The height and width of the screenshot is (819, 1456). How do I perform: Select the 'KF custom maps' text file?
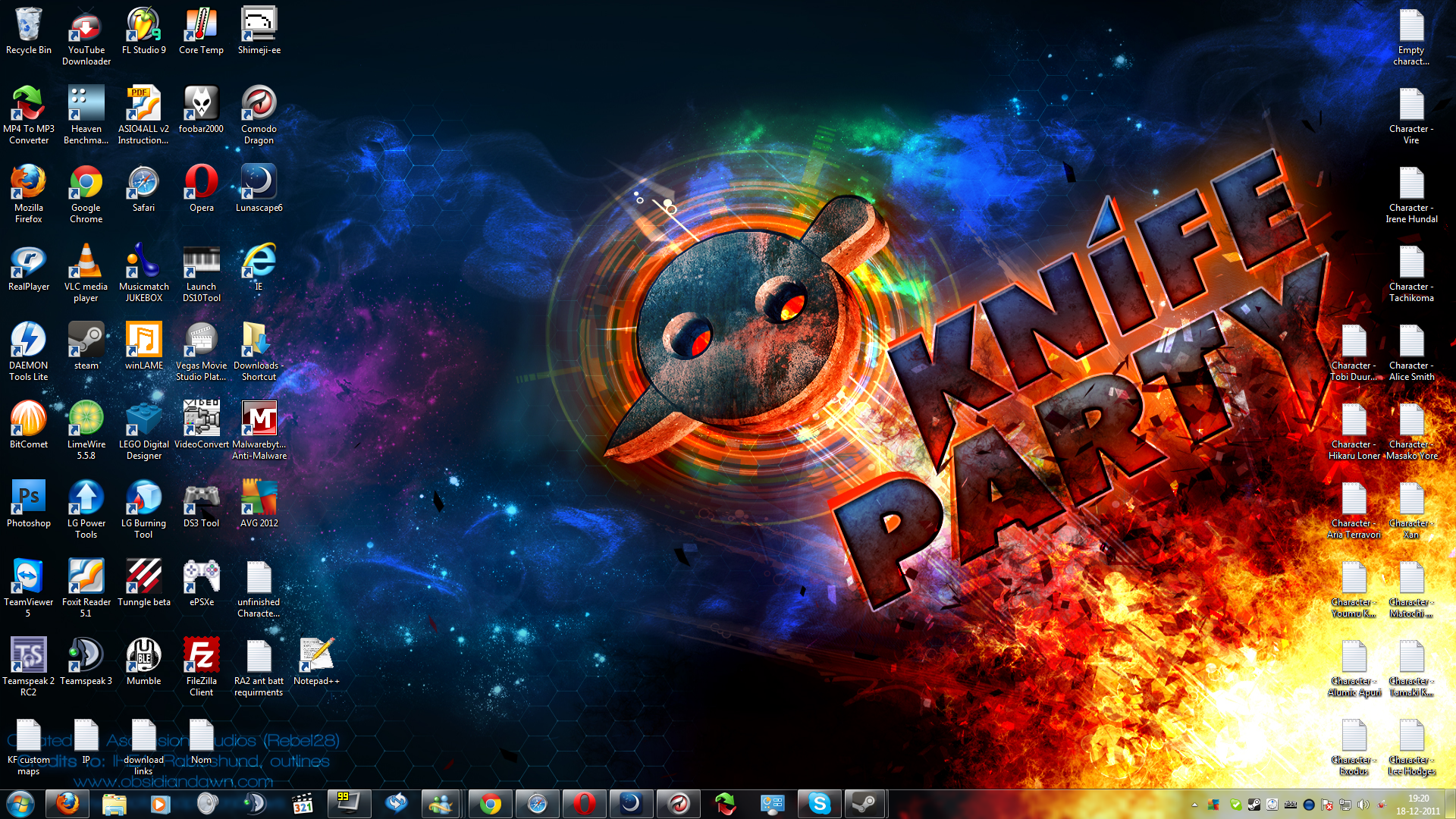point(29,747)
